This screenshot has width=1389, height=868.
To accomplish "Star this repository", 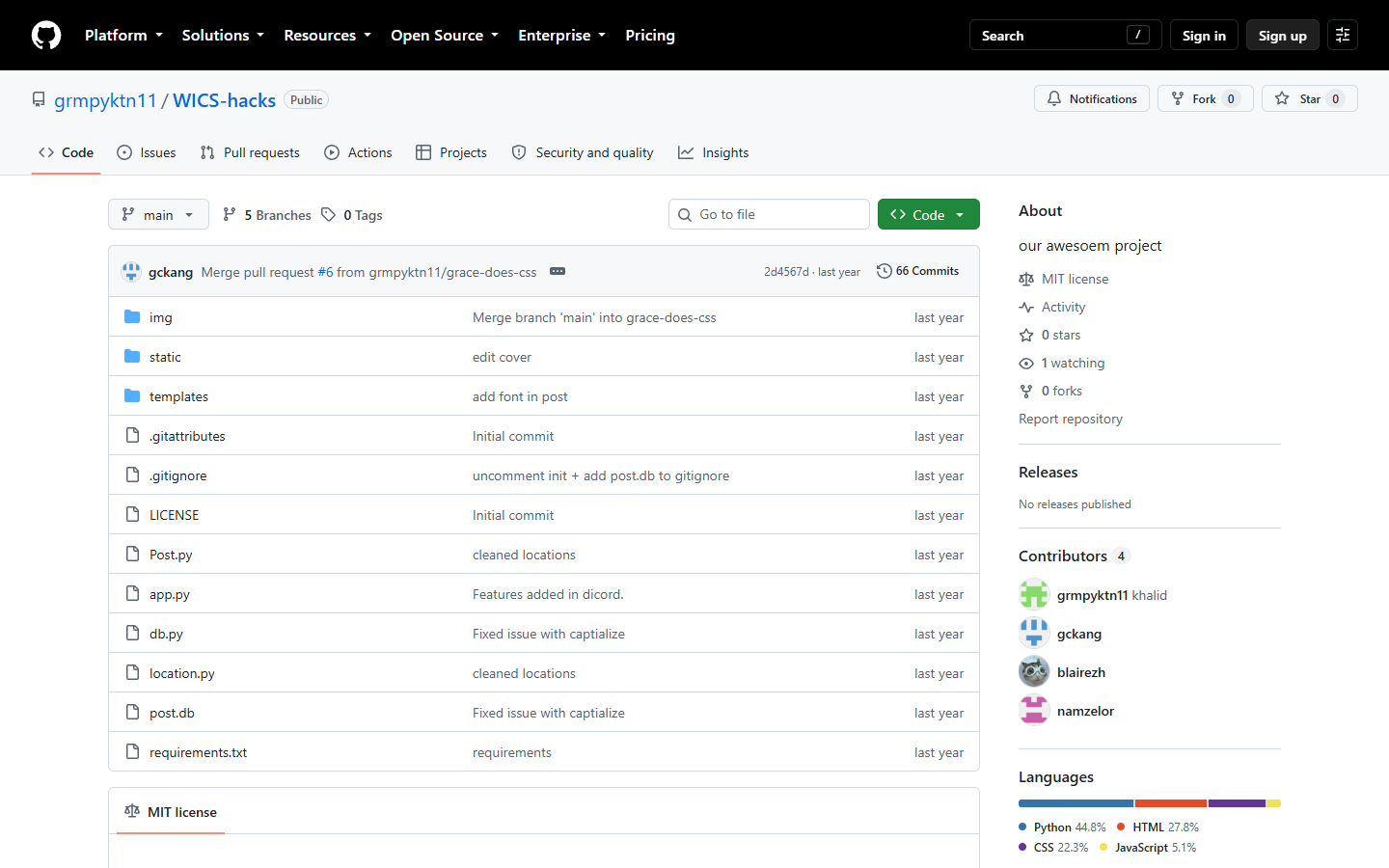I will [x=1309, y=98].
